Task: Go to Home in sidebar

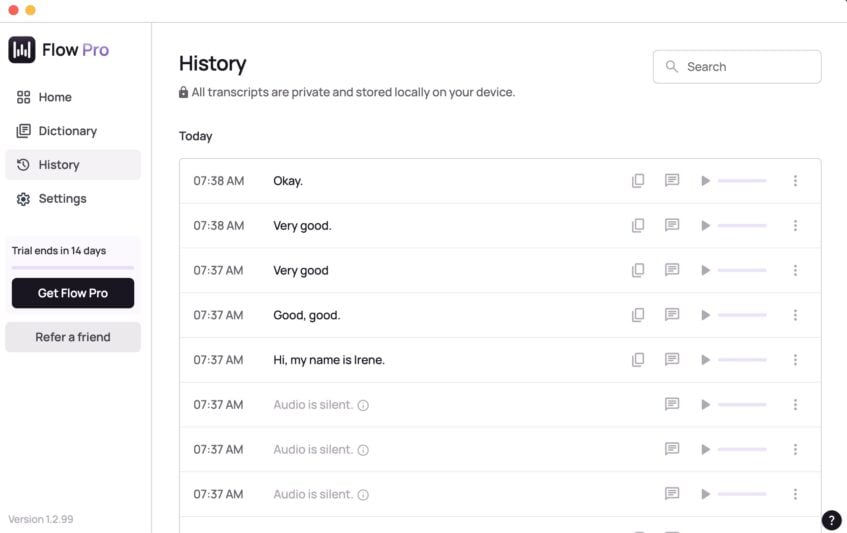Action: pos(73,97)
